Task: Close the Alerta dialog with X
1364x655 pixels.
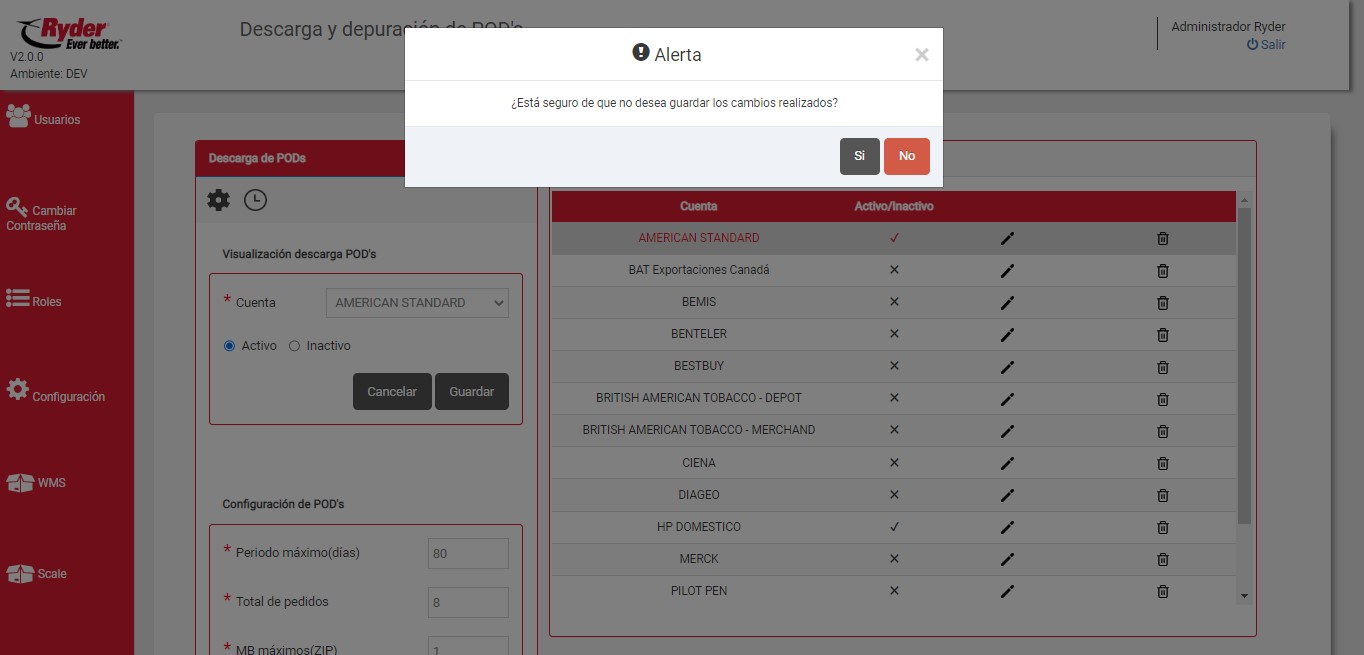Action: tap(921, 55)
